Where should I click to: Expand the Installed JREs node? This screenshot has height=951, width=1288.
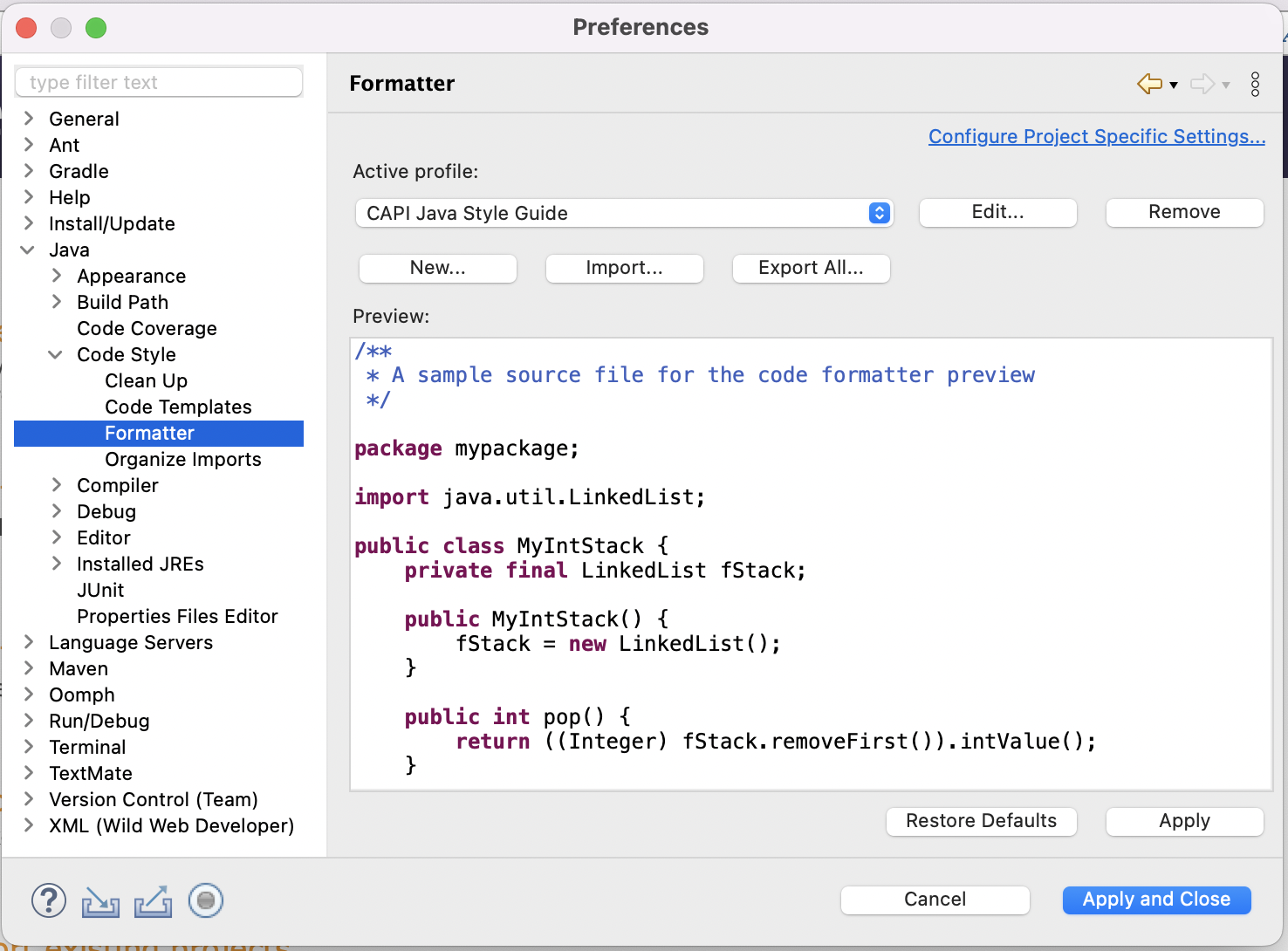pos(57,563)
